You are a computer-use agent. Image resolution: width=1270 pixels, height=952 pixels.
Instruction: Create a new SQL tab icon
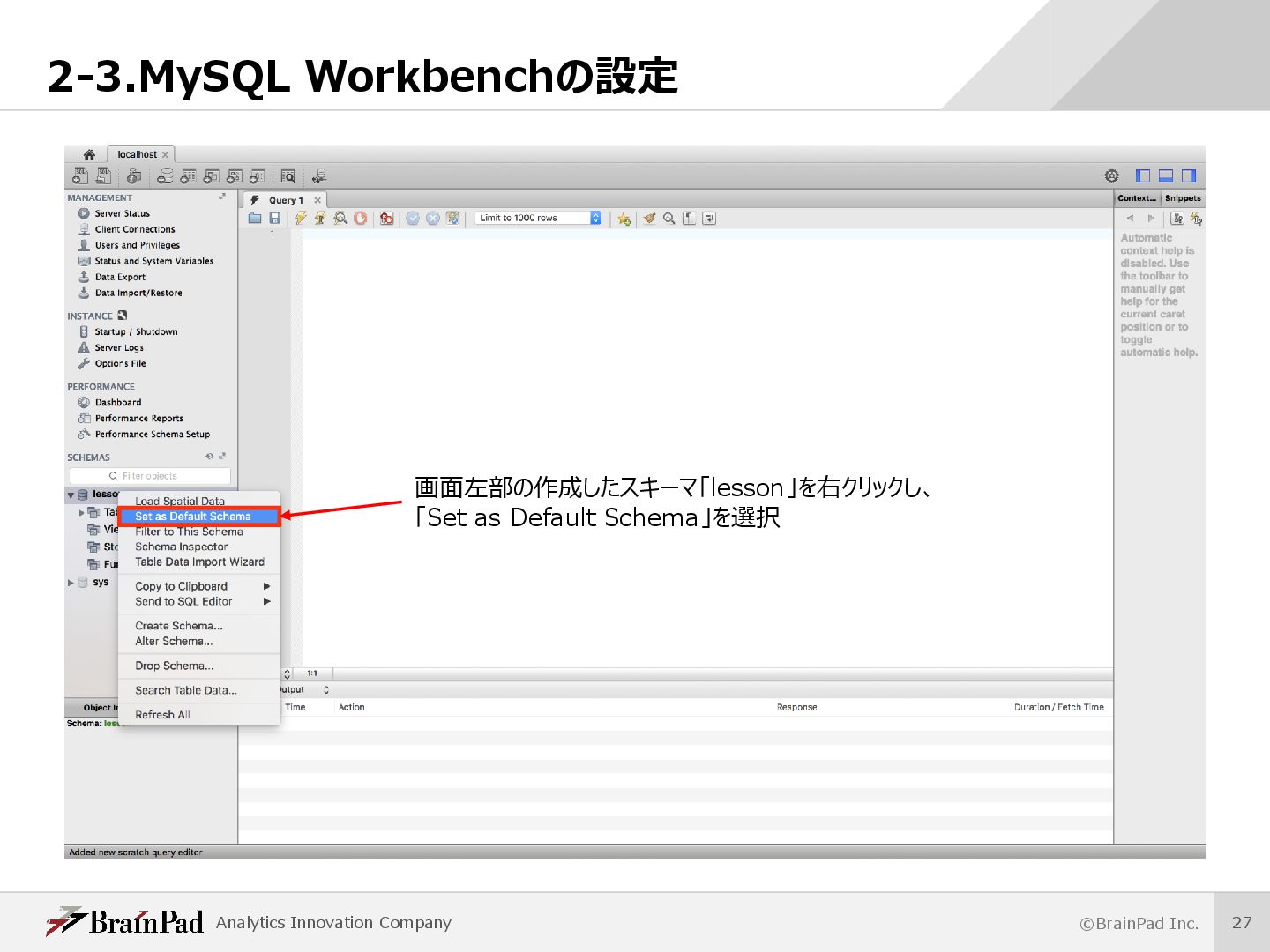point(80,176)
